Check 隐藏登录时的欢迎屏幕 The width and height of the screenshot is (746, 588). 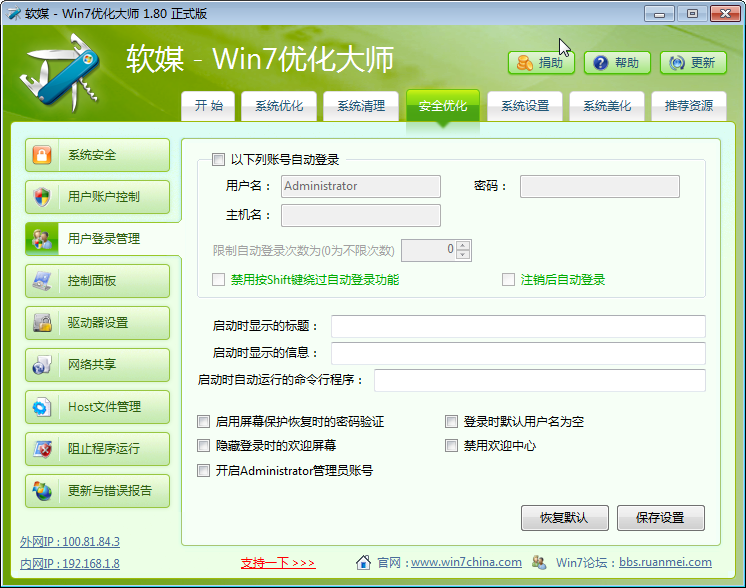(x=203, y=446)
